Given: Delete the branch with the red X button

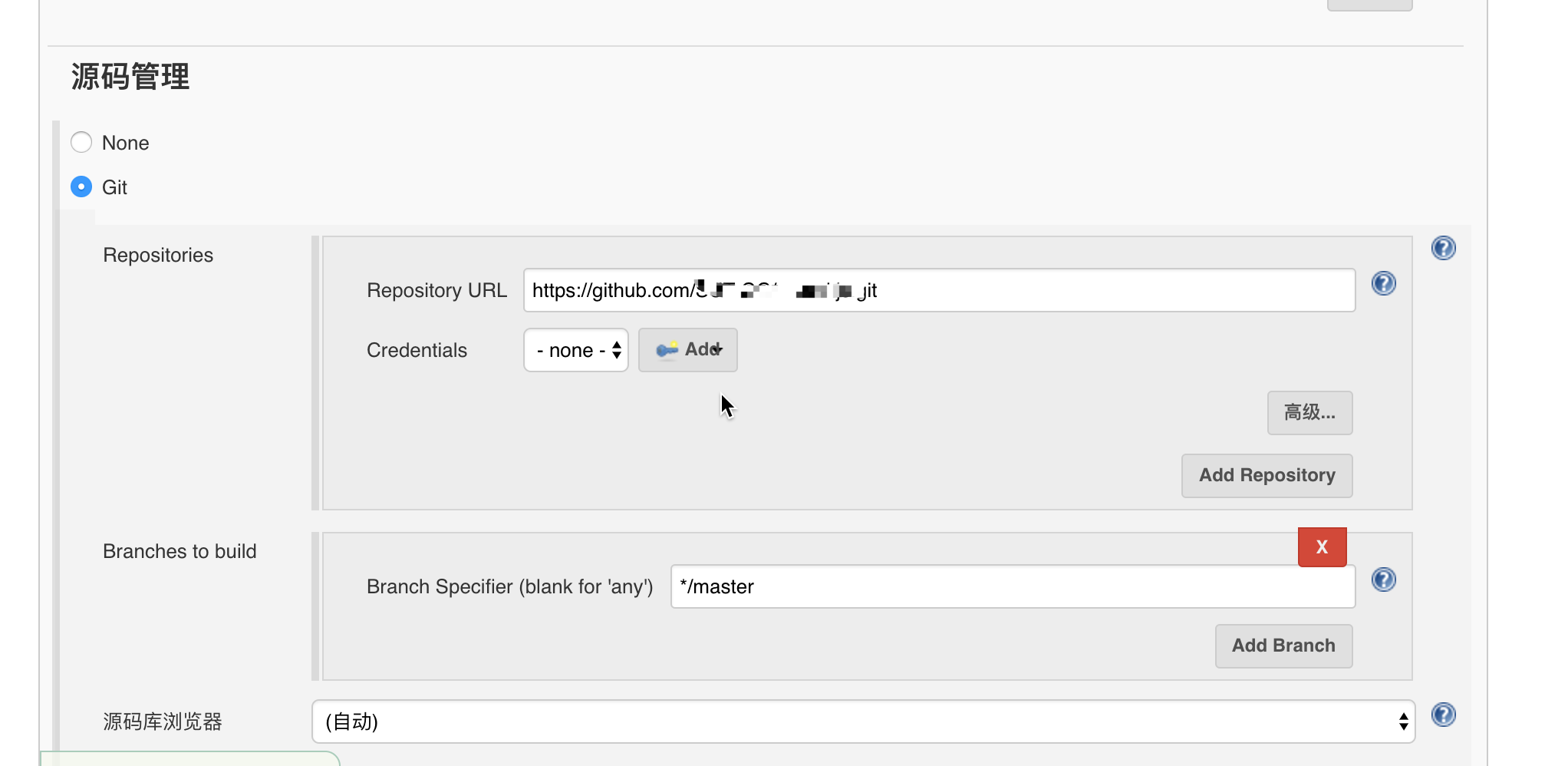Looking at the screenshot, I should coord(1322,547).
